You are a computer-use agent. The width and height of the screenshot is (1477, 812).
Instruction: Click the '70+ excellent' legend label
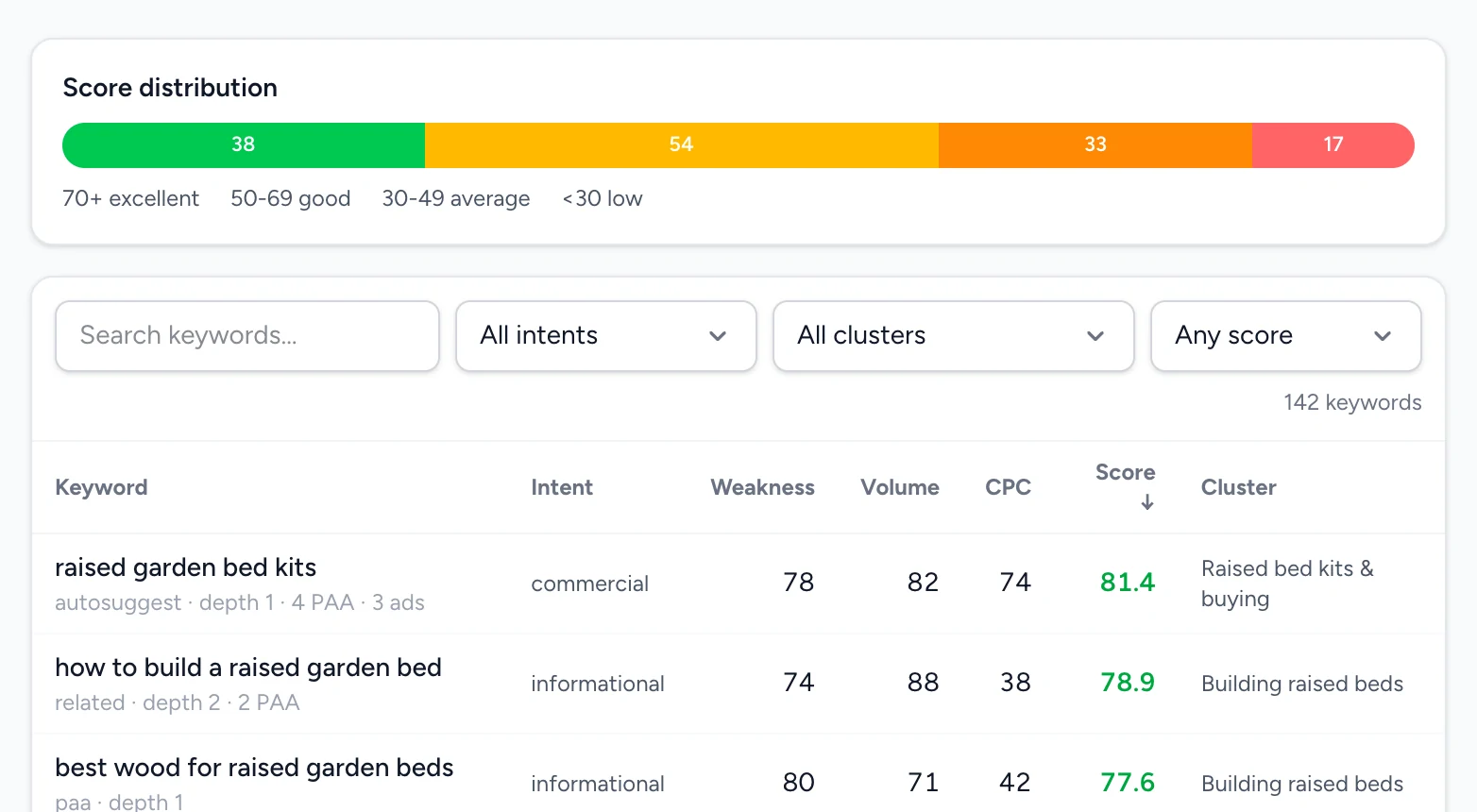pos(130,198)
